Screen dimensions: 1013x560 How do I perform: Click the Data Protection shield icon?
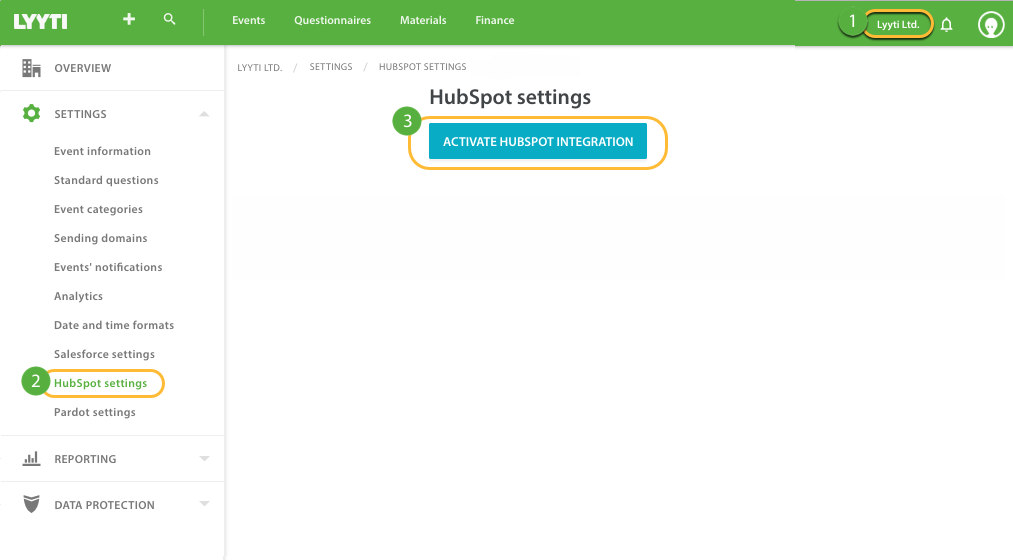tap(31, 504)
